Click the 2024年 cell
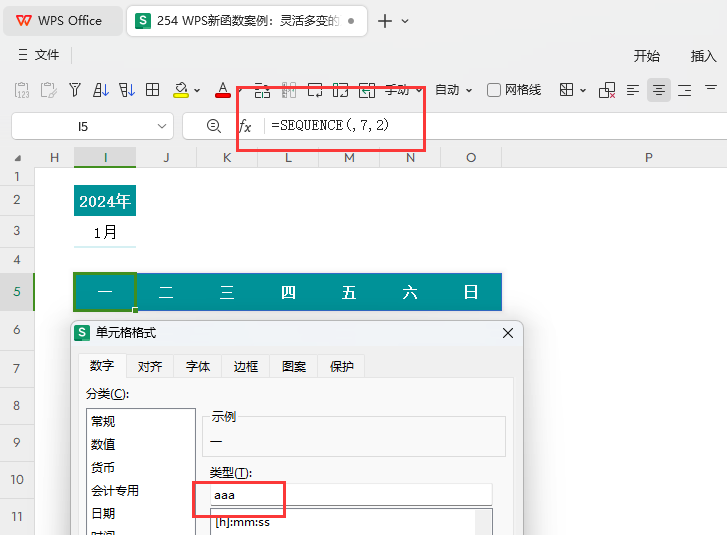The width and height of the screenshot is (727, 535). [105, 201]
